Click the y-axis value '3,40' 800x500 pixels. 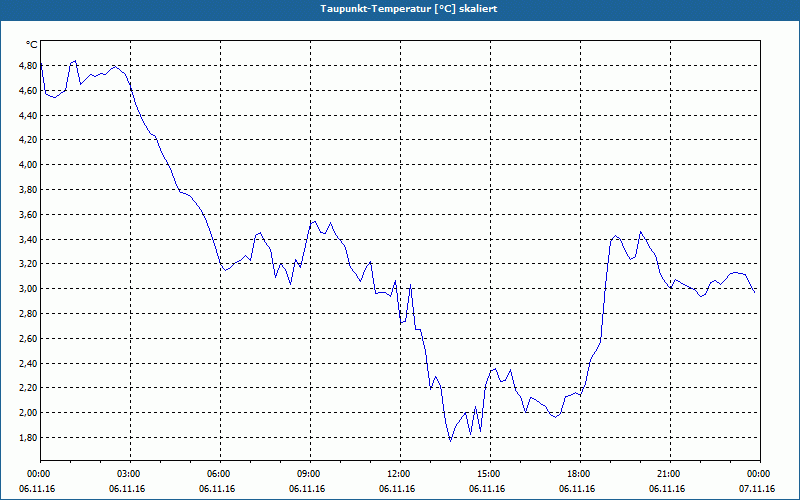click(x=29, y=240)
